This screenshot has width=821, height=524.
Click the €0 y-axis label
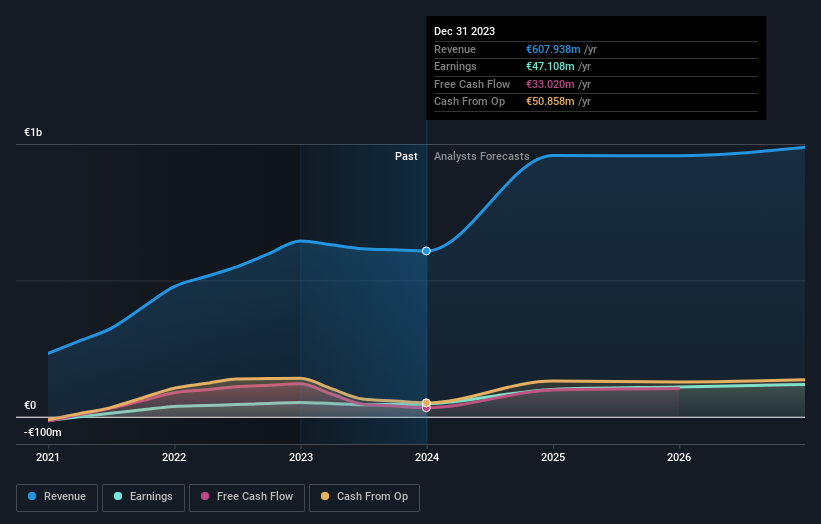click(30, 405)
